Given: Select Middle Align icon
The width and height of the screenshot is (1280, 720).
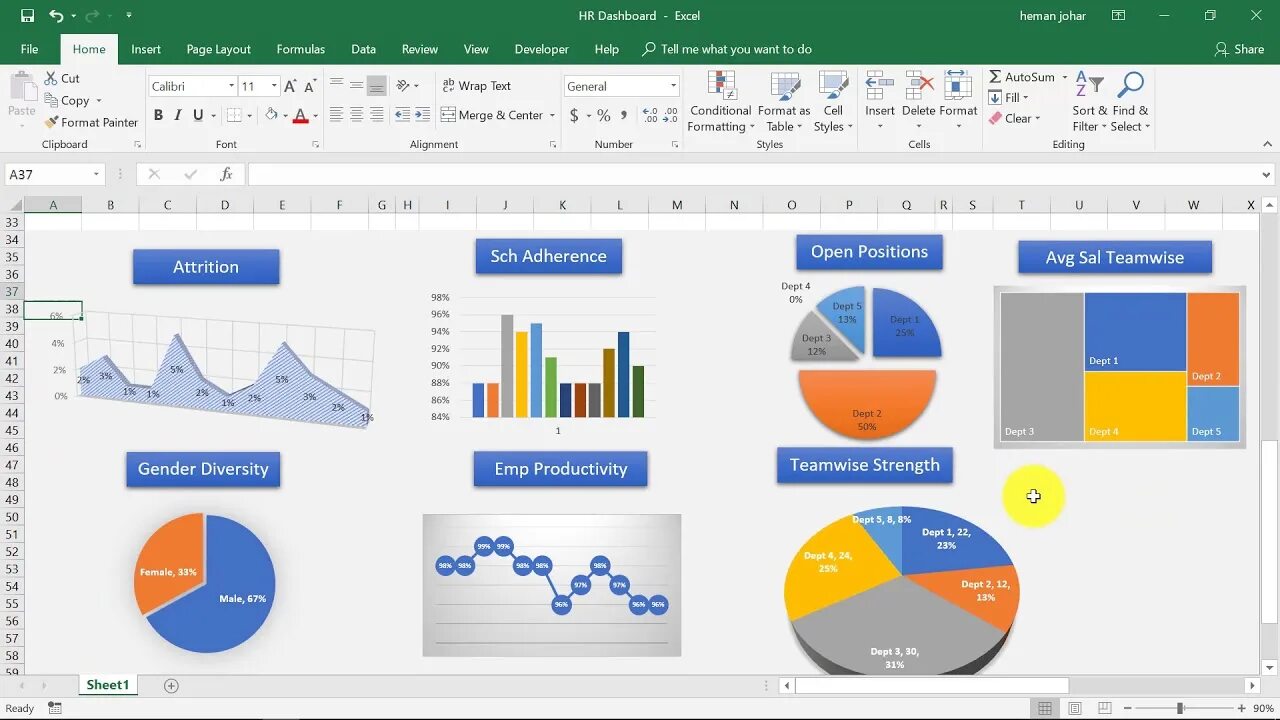Looking at the screenshot, I should pyautogui.click(x=357, y=86).
